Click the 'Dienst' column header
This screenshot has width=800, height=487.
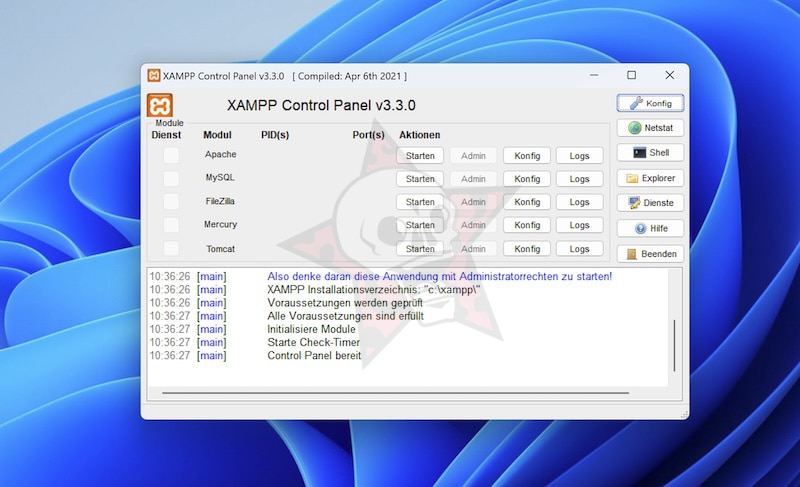[166, 135]
